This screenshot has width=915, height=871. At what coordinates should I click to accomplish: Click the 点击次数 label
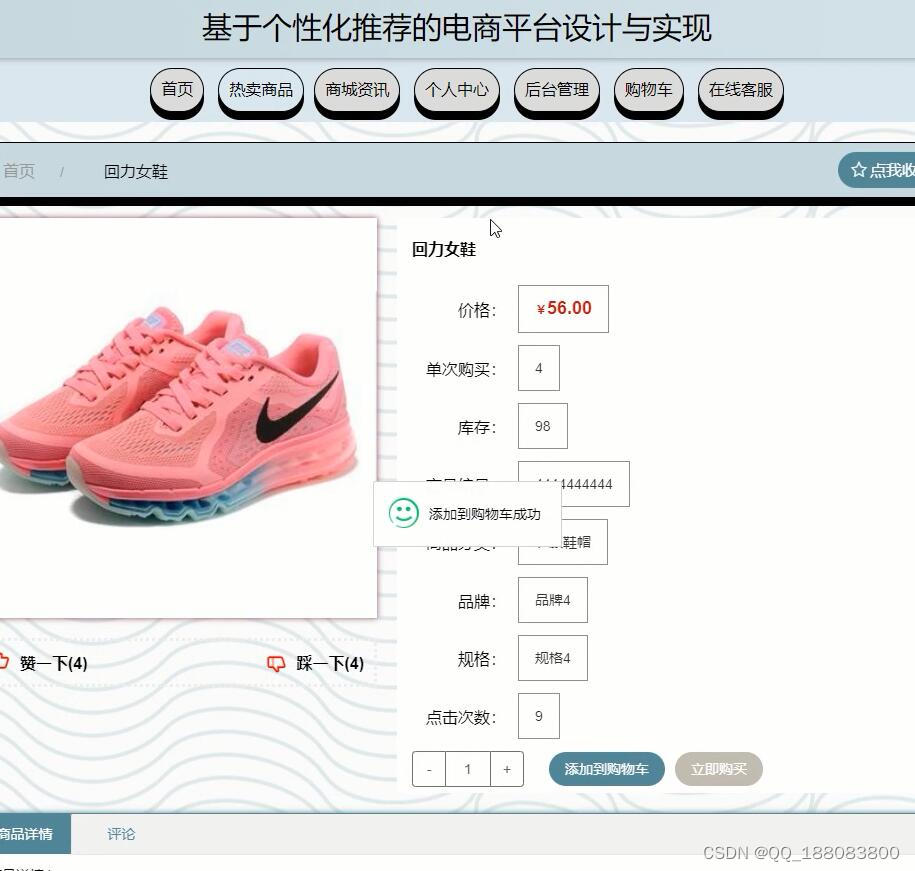[461, 717]
